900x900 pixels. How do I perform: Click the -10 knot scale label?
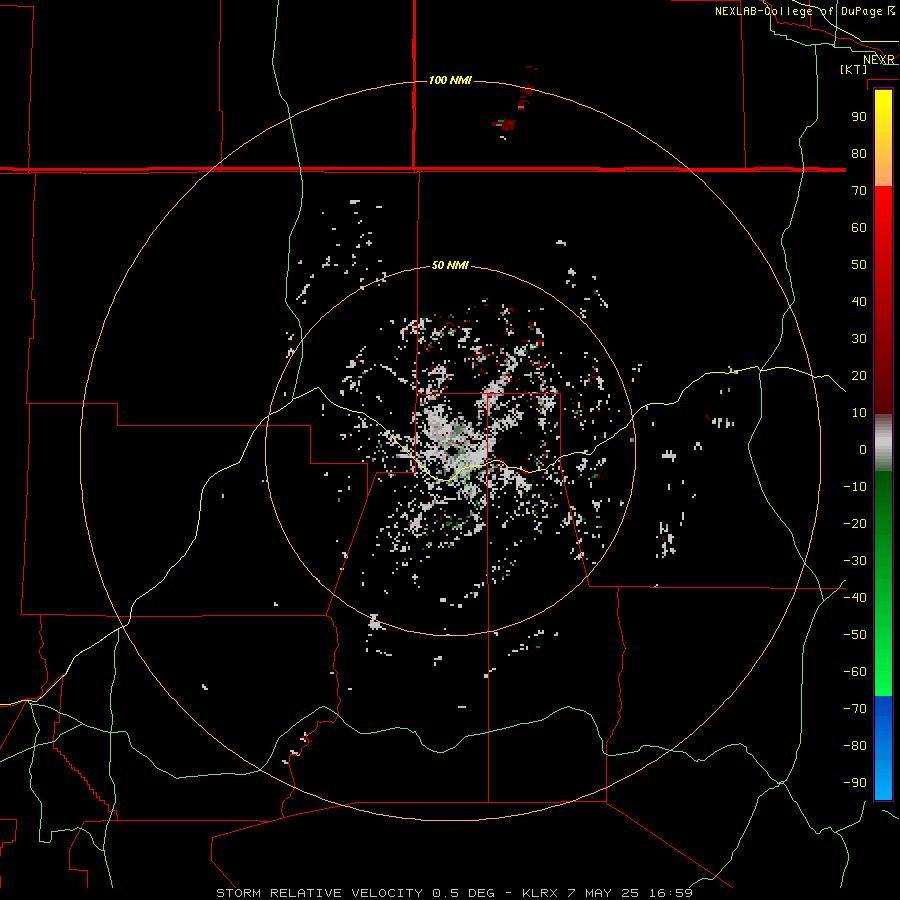pyautogui.click(x=855, y=487)
